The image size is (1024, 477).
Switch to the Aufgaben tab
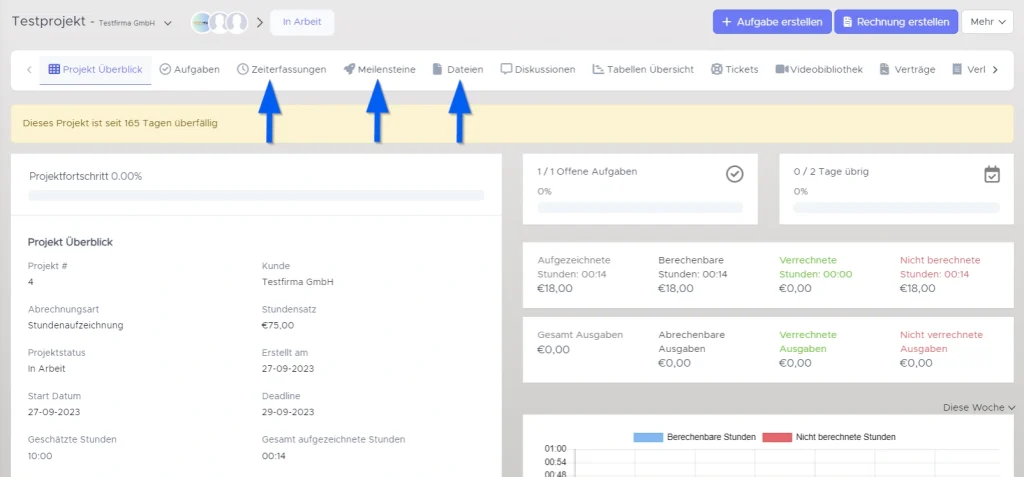189,70
